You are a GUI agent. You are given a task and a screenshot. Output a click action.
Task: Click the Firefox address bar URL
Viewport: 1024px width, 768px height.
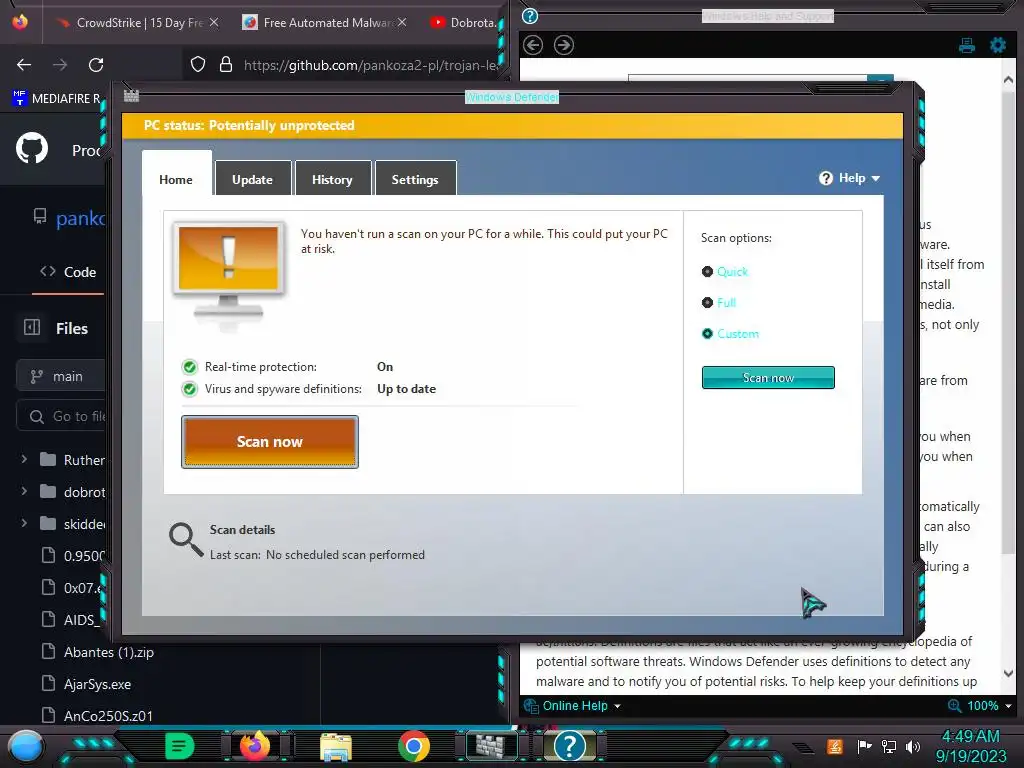click(370, 65)
